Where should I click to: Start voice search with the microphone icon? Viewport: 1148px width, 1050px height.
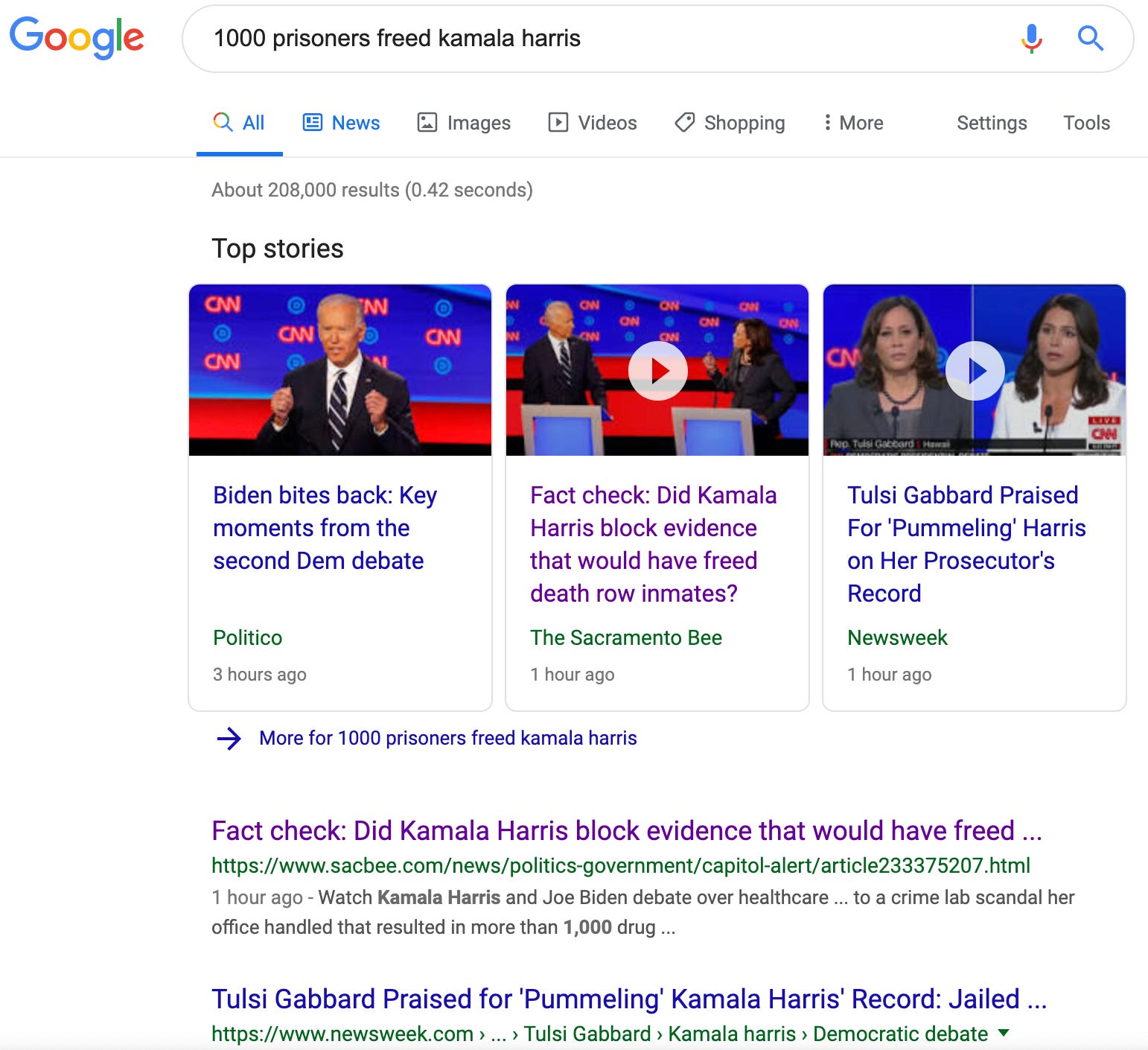click(x=1031, y=38)
